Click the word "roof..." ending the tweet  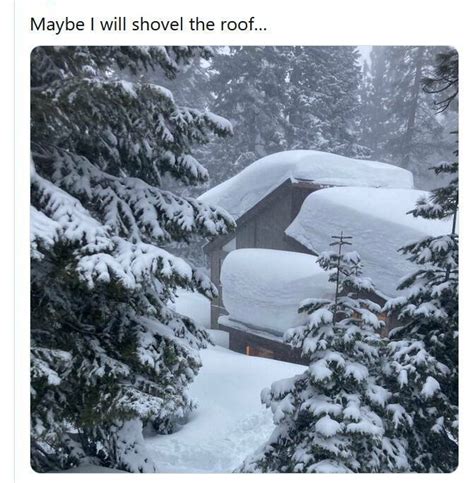pyautogui.click(x=244, y=25)
